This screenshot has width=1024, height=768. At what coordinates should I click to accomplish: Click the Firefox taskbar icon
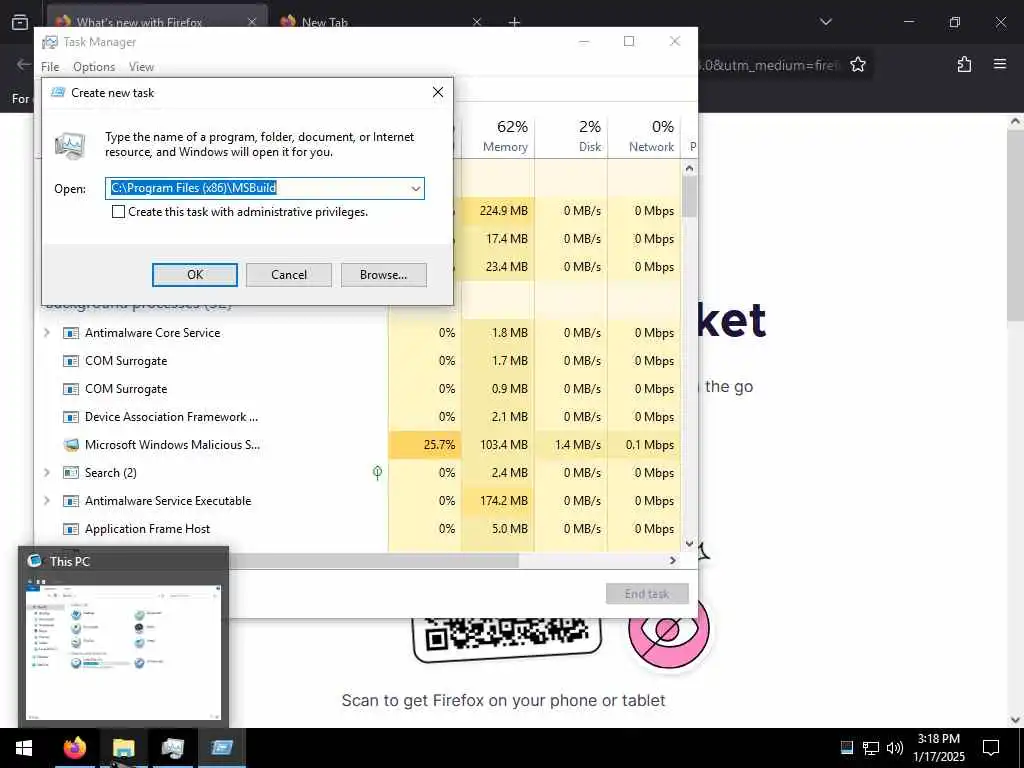[74, 748]
